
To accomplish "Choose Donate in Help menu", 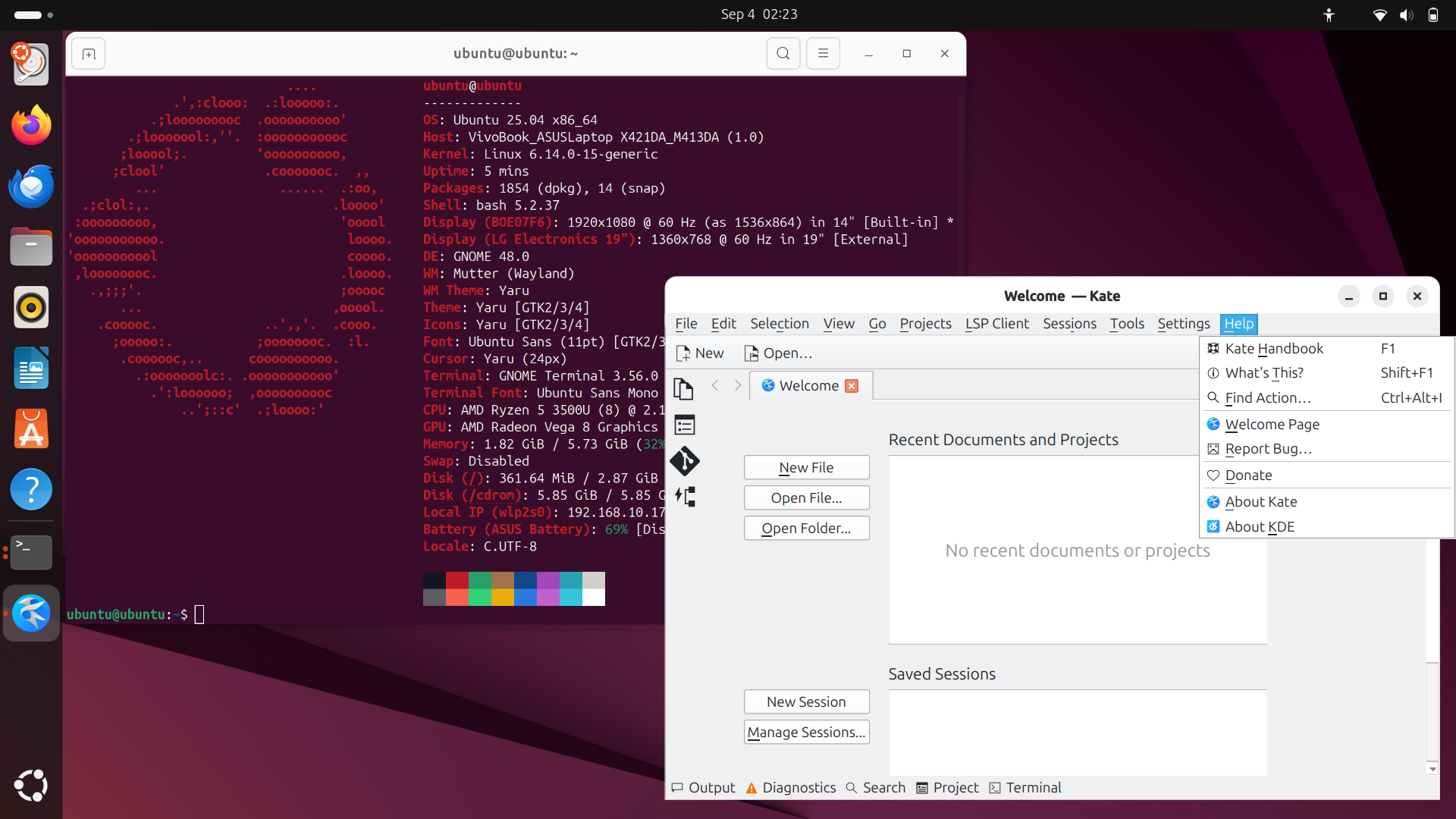I will tap(1327, 475).
